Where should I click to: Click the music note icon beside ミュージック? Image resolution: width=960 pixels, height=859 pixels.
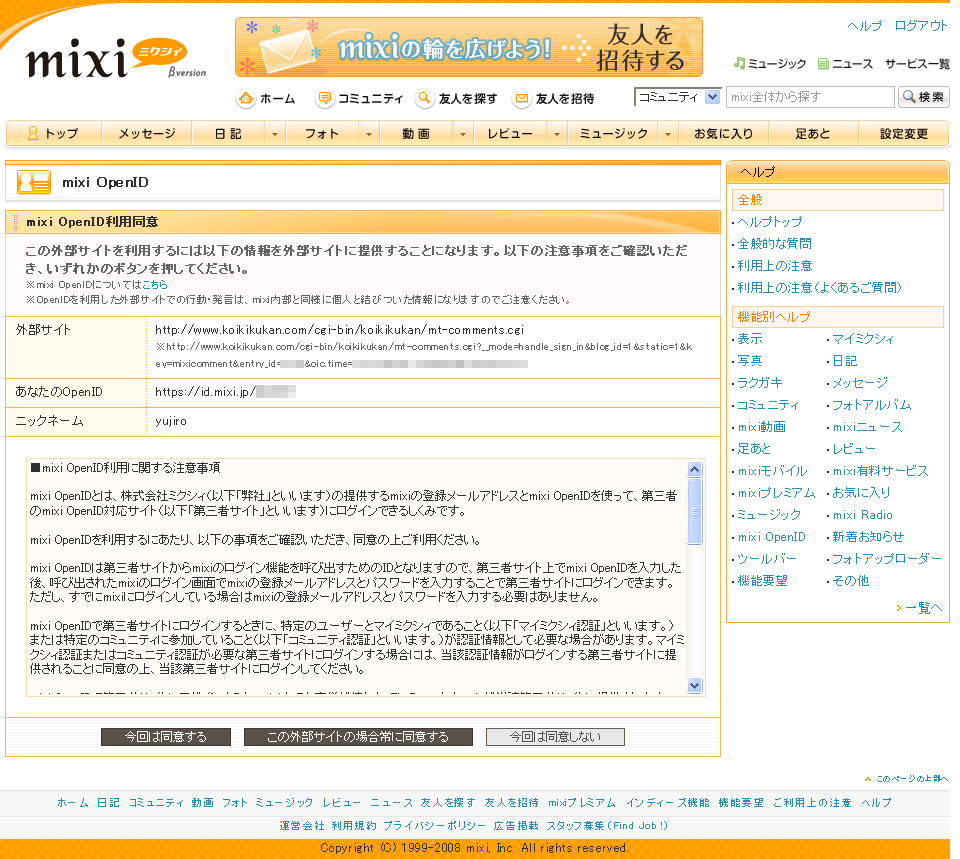(x=740, y=63)
